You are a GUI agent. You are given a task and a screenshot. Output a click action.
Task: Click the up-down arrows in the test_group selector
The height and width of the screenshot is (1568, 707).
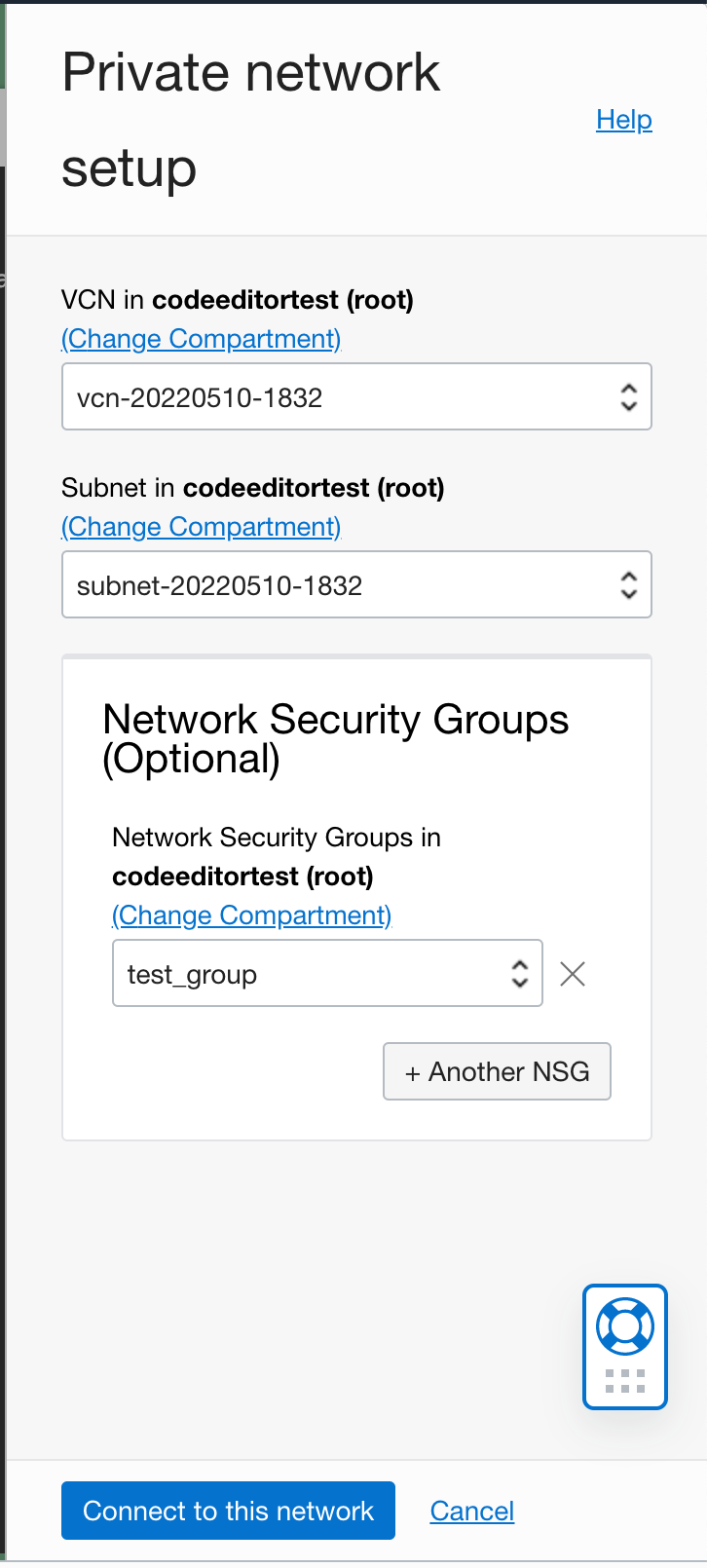(x=520, y=974)
